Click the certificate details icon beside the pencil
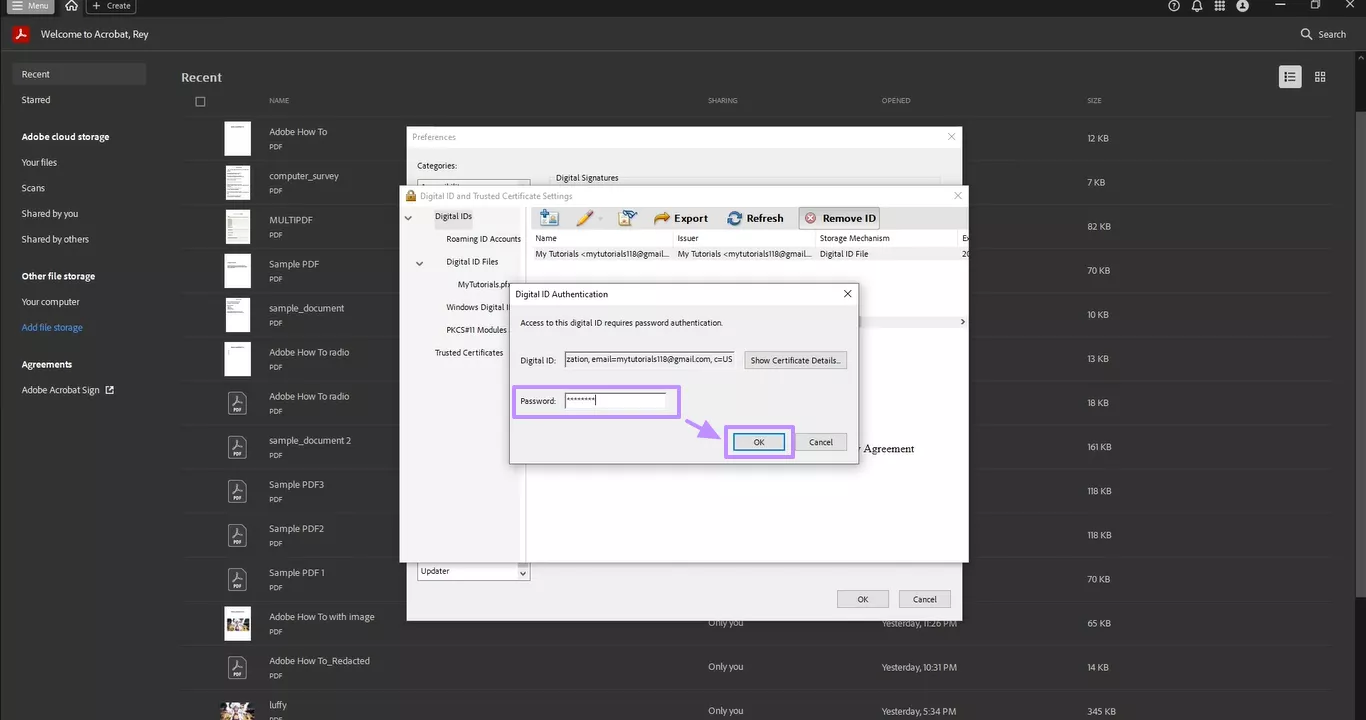 [627, 218]
